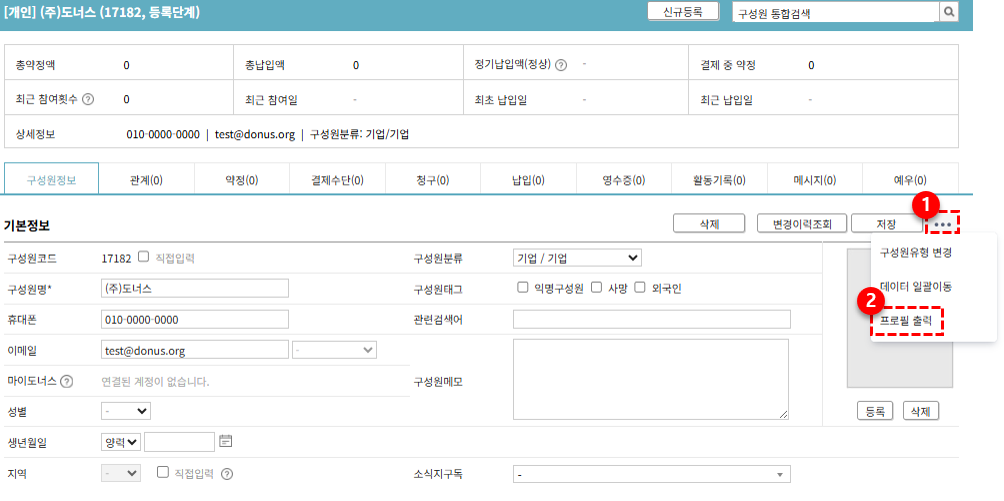Check the 사망 tag checkbox
This screenshot has height=501, width=1004.
(x=597, y=288)
